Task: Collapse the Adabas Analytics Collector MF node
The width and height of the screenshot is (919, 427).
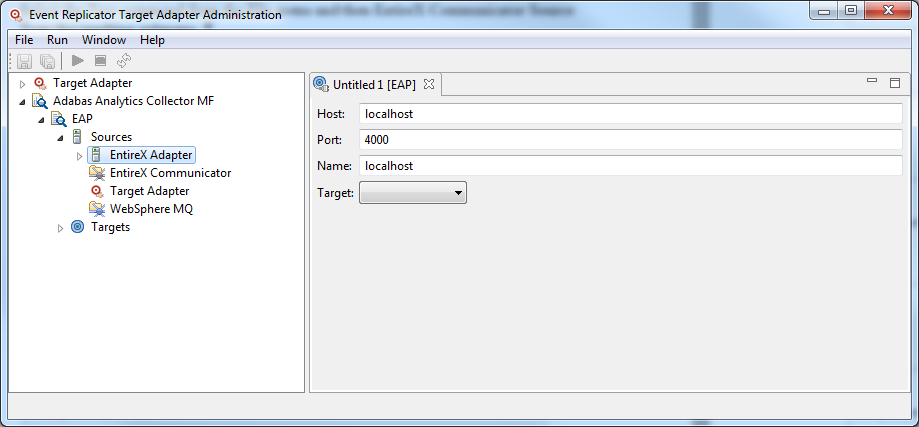Action: click(23, 102)
